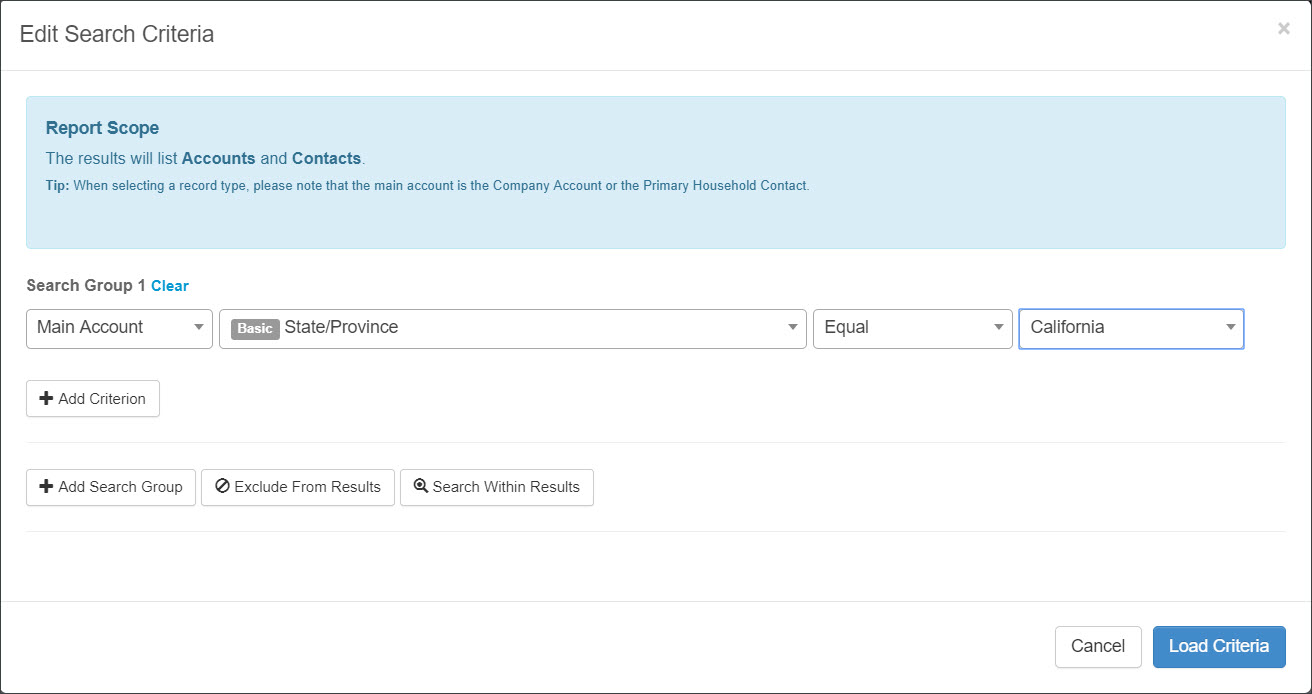Click Exclude From Results button
The width and height of the screenshot is (1312, 694).
[298, 487]
